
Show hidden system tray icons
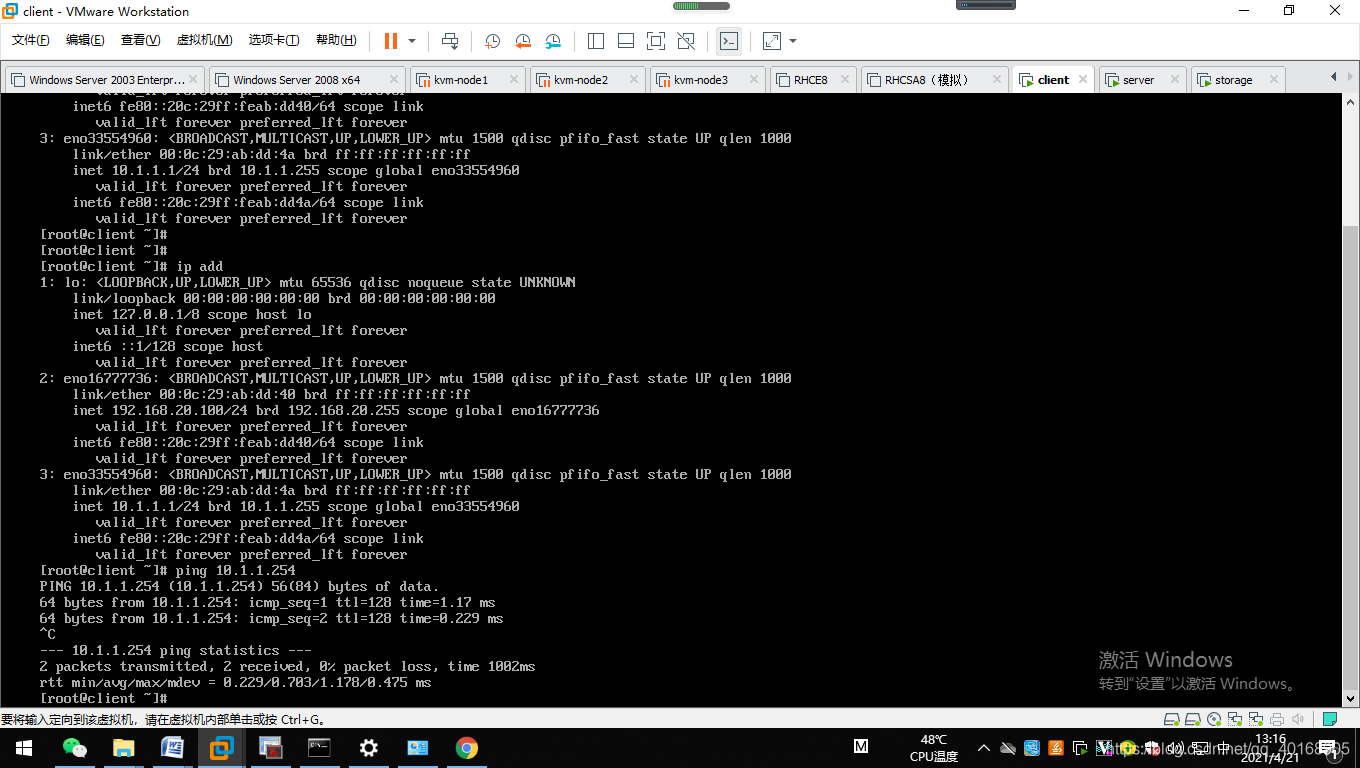[x=984, y=748]
